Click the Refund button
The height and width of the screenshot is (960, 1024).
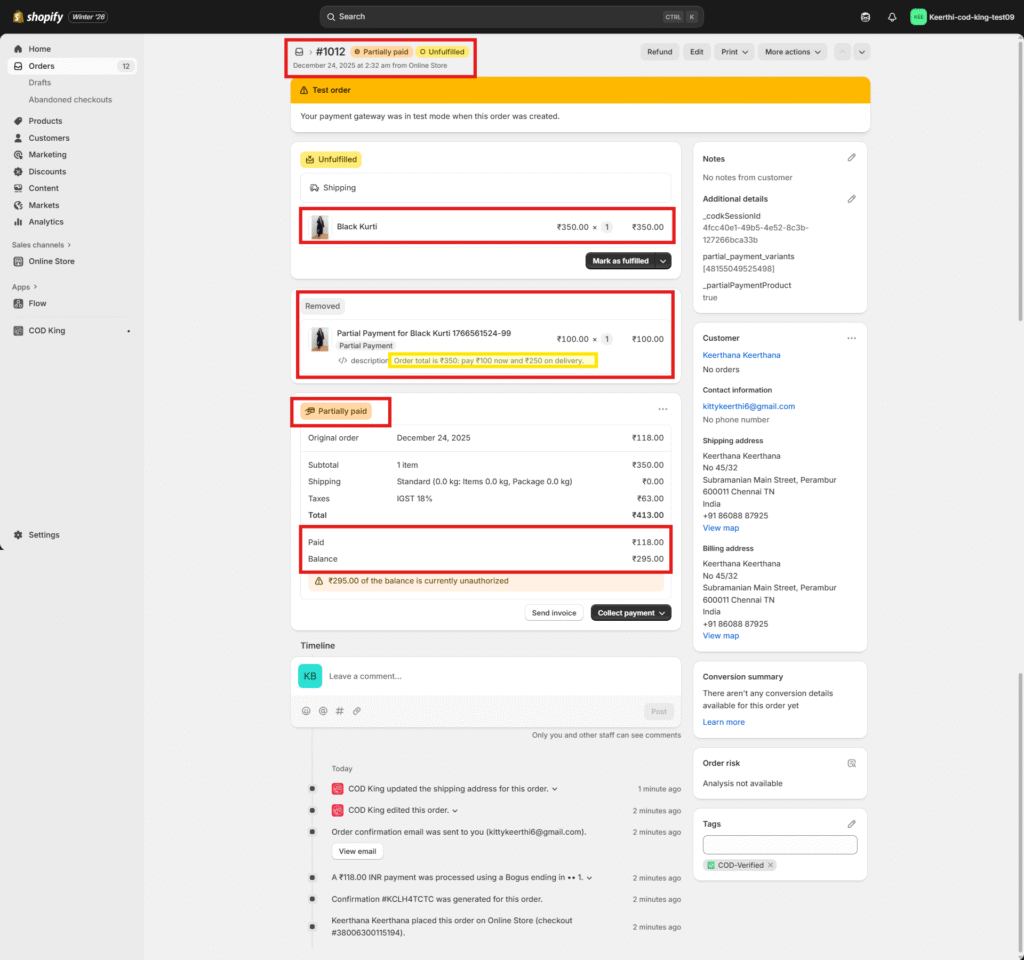[x=659, y=52]
